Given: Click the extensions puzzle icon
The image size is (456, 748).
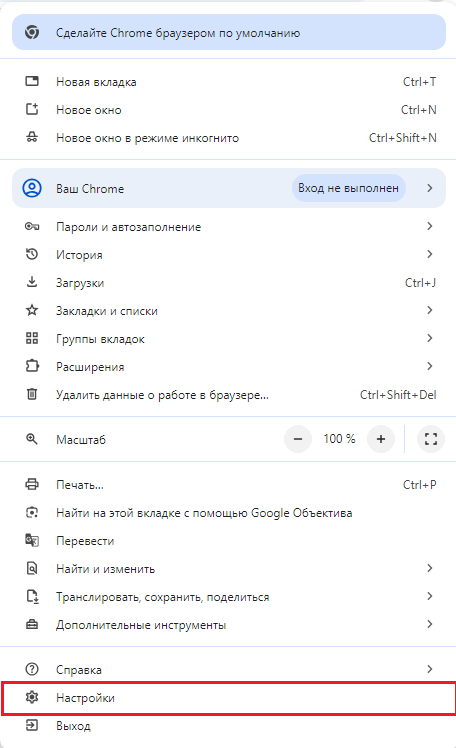Looking at the screenshot, I should [x=32, y=366].
